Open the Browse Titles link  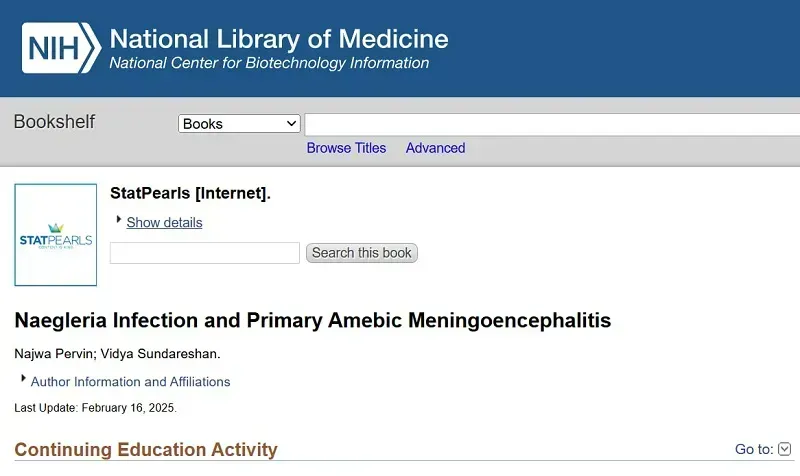[x=346, y=148]
